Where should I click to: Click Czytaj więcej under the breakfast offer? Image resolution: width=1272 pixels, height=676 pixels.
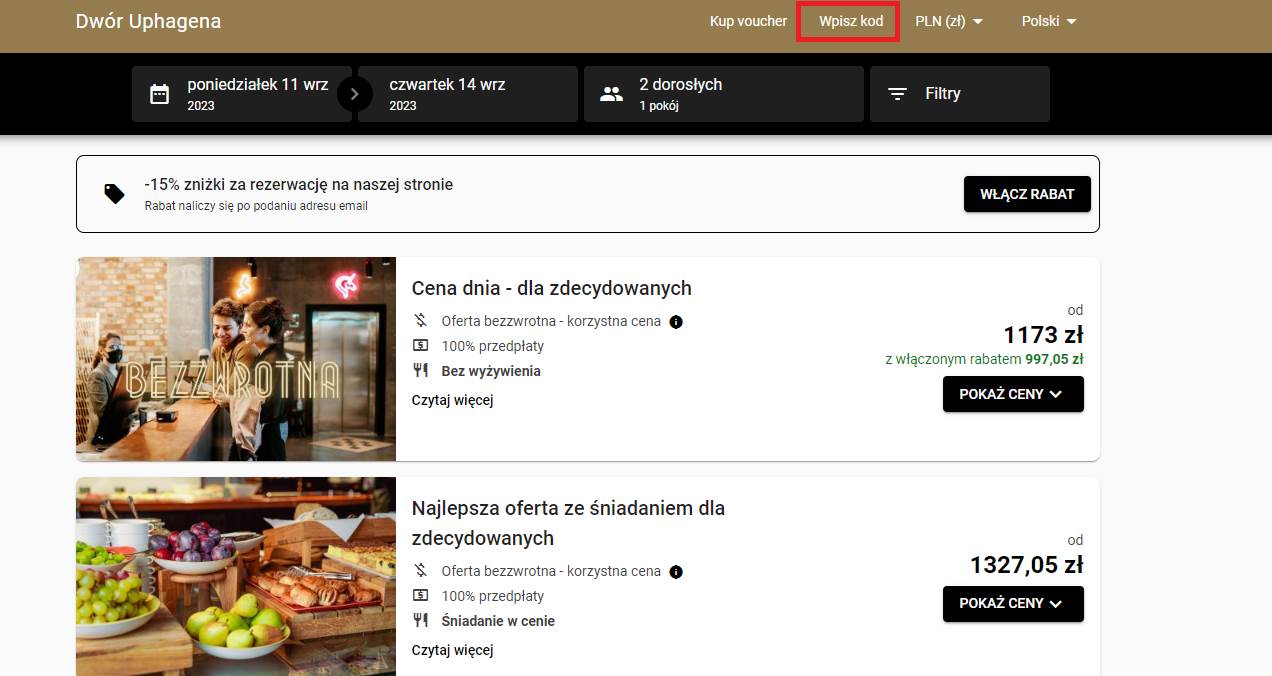tap(452, 650)
